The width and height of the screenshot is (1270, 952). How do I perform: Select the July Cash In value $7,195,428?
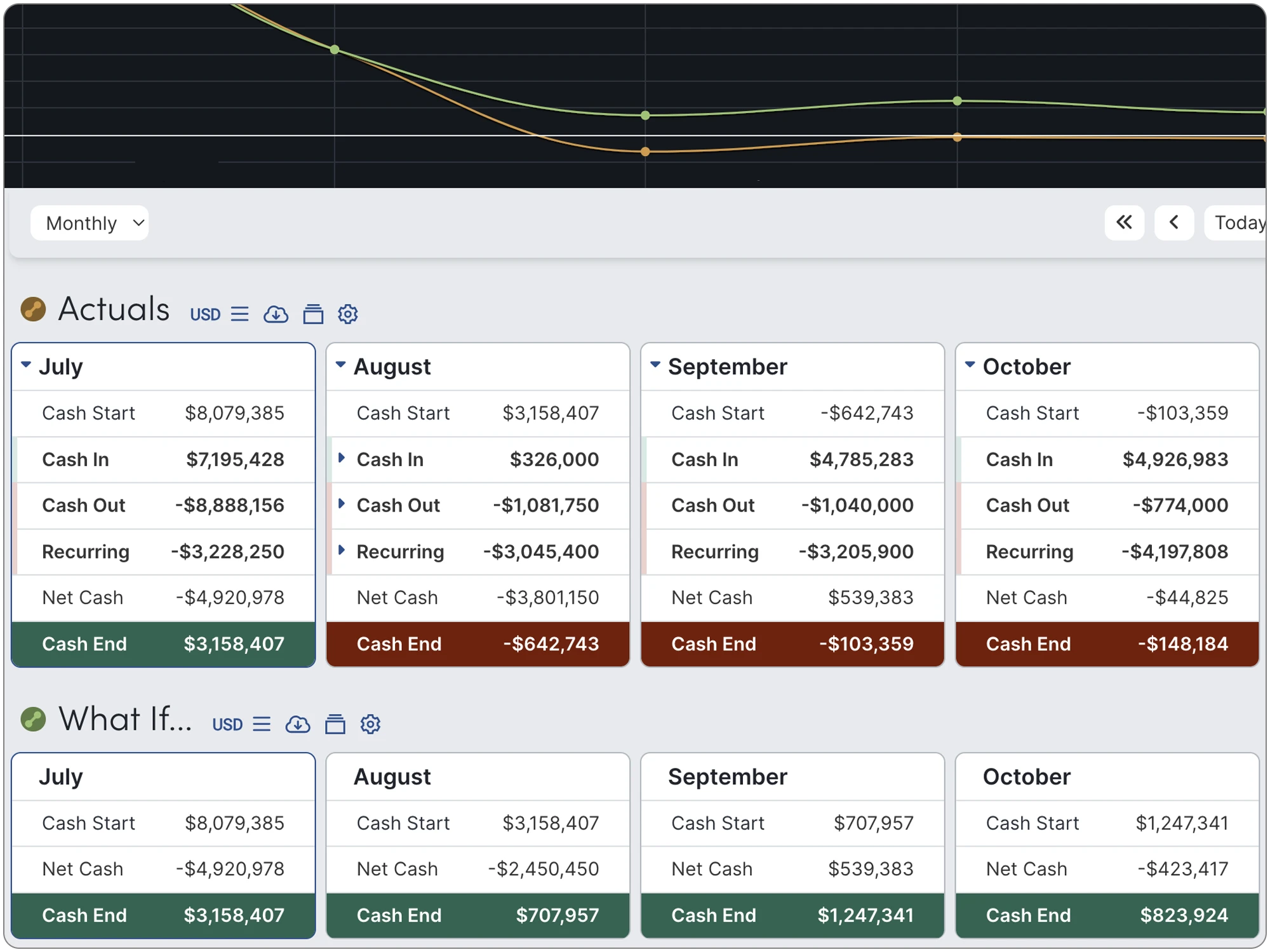tap(235, 459)
